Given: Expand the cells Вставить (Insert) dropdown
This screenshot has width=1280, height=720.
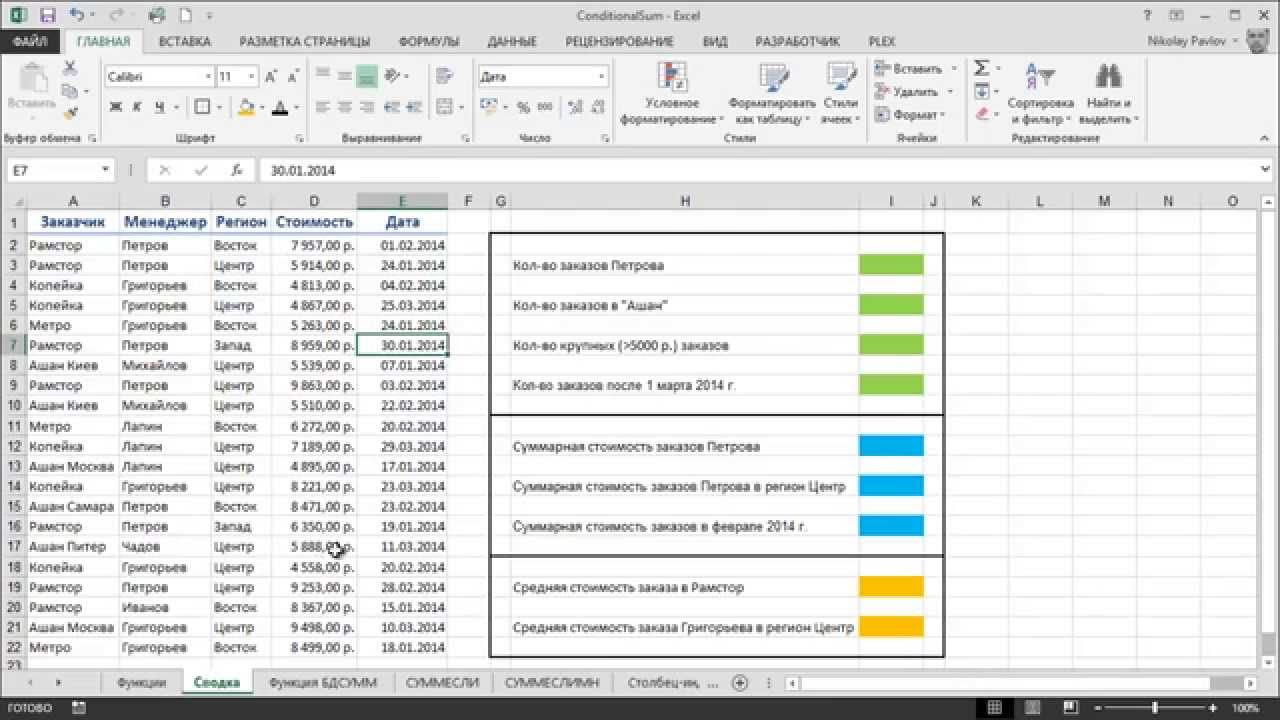Looking at the screenshot, I should (953, 69).
